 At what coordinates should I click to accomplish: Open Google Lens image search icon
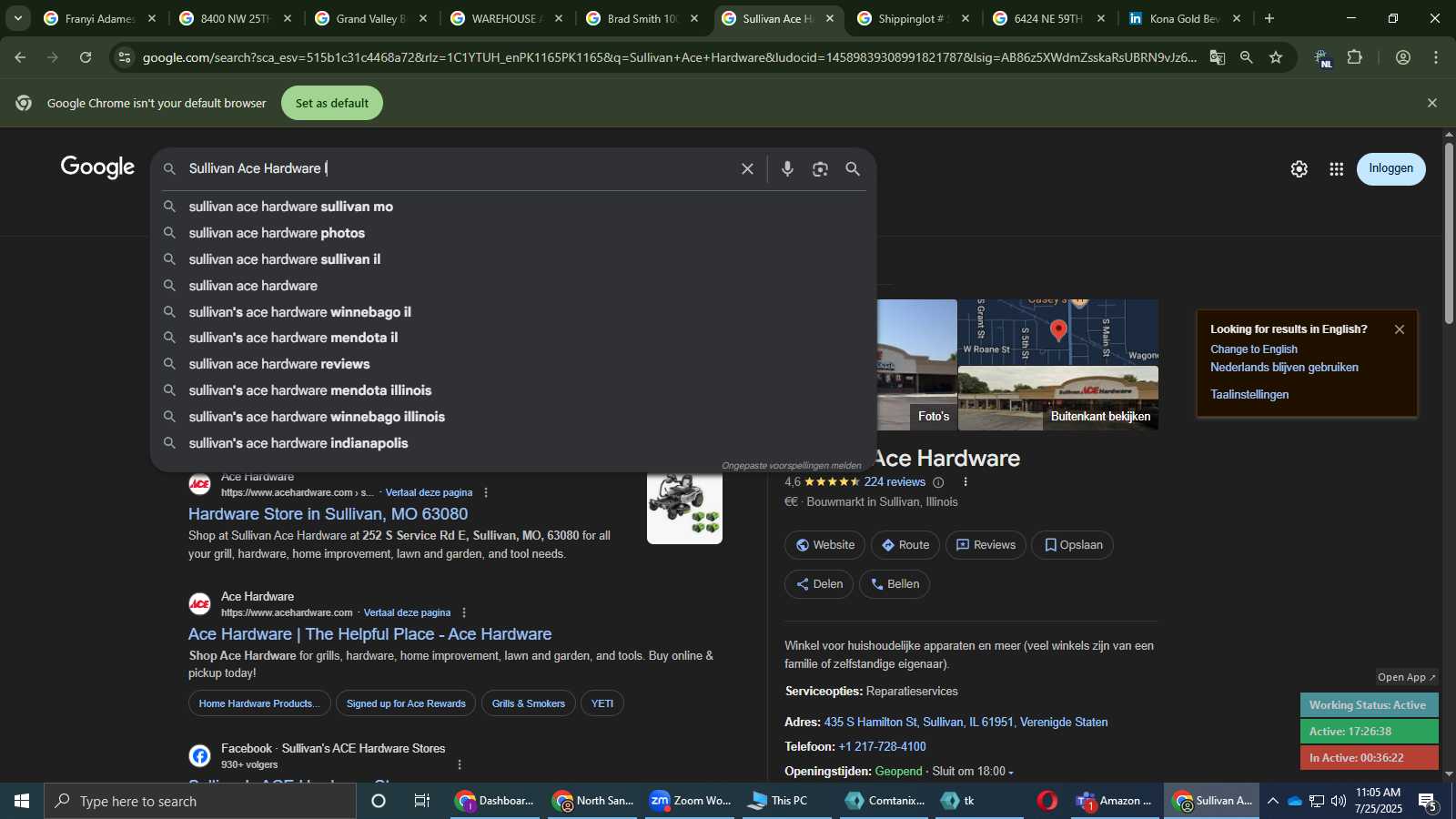point(820,169)
